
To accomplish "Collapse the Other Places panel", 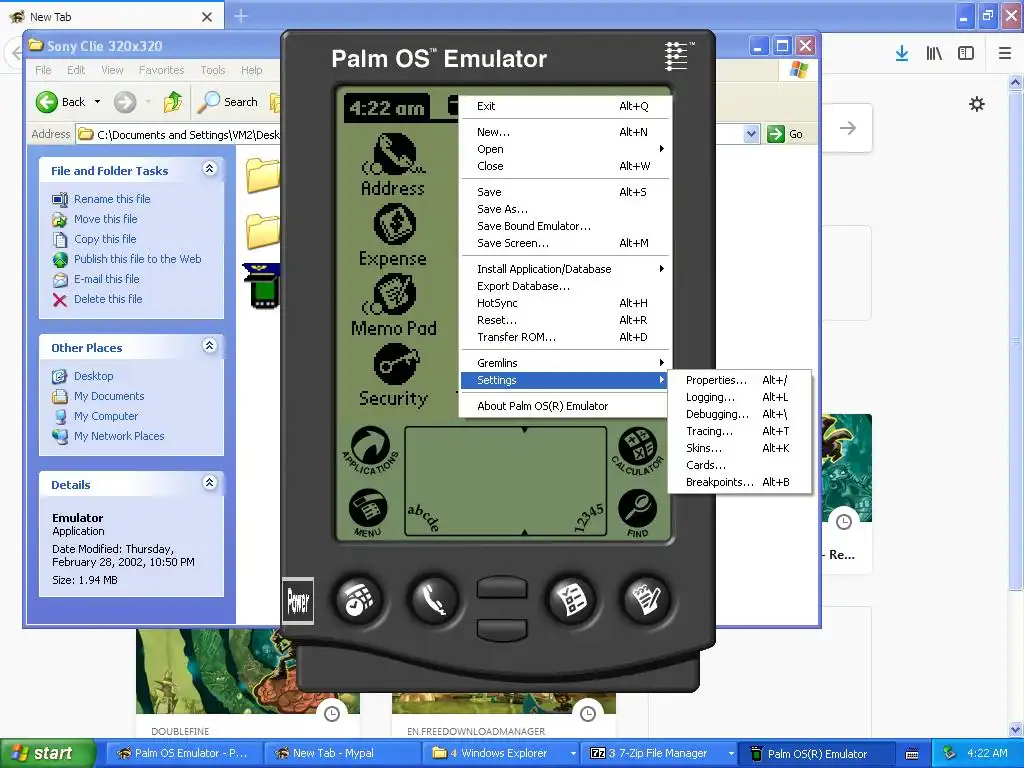I will click(209, 346).
